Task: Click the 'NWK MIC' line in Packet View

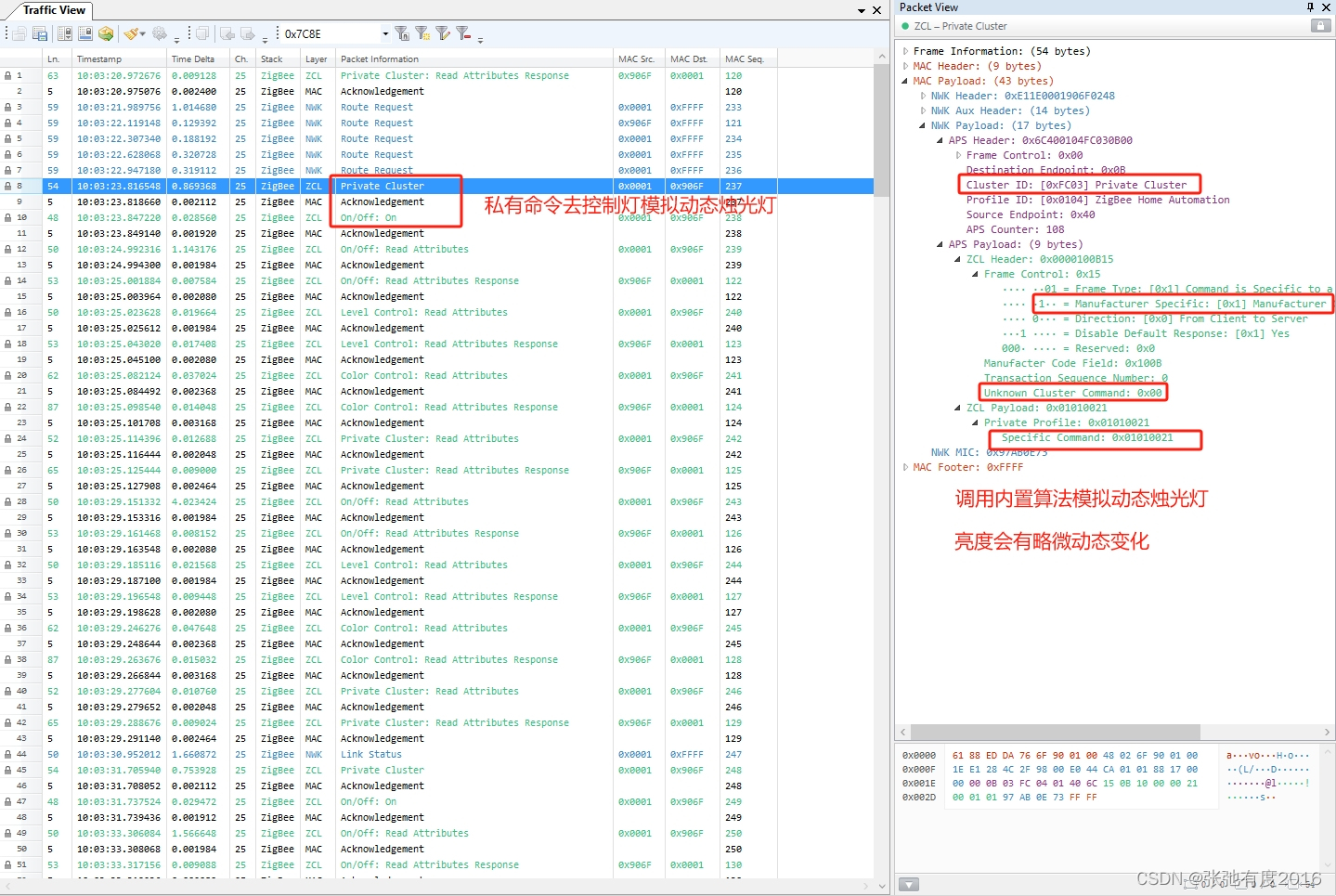Action: coord(989,452)
